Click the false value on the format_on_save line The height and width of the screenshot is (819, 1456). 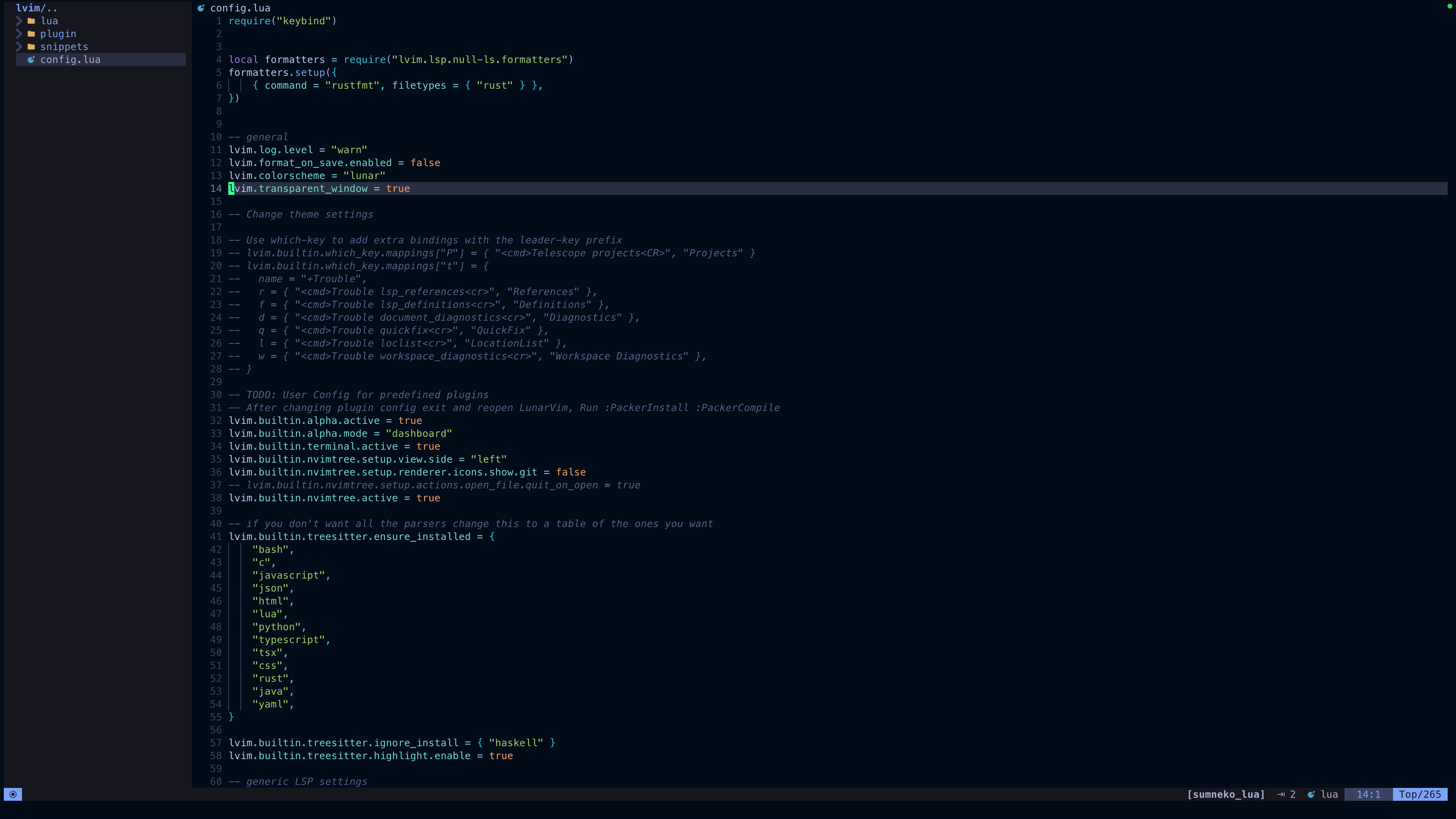425,162
